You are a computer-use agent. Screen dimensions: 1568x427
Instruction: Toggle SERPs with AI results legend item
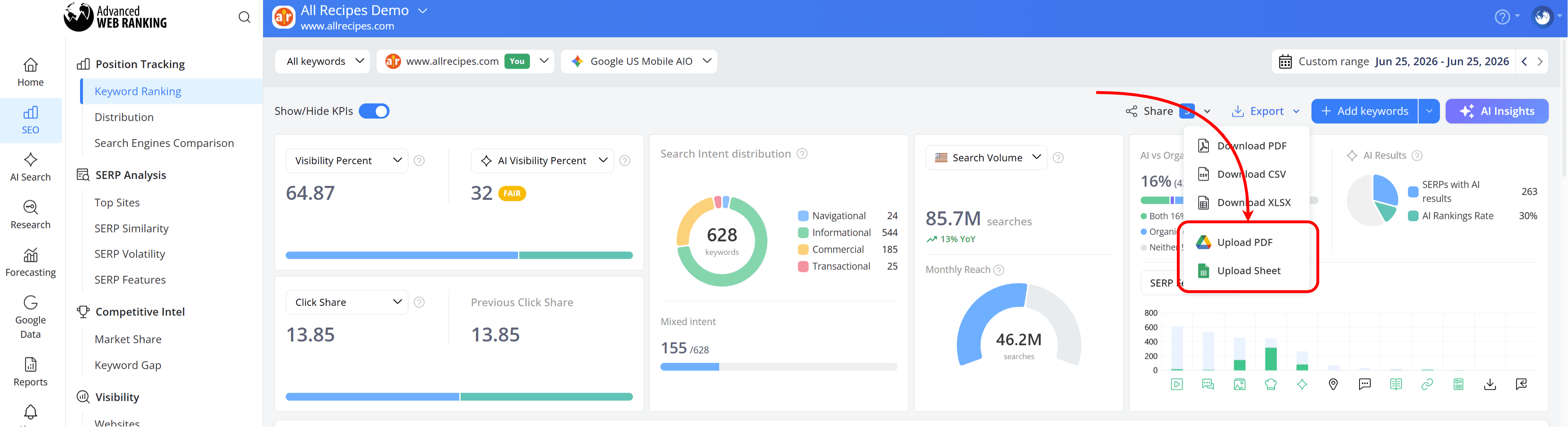tap(1472, 192)
